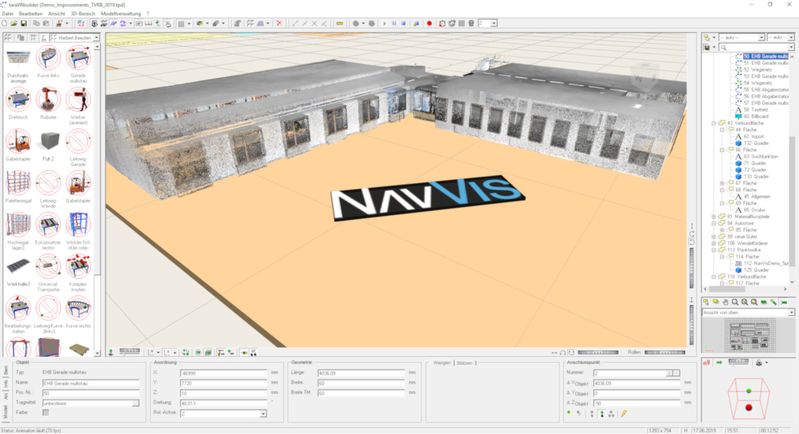Viewport: 799px width, 434px height.
Task: Click the red X delete icon in toolbar
Action: tap(279, 23)
